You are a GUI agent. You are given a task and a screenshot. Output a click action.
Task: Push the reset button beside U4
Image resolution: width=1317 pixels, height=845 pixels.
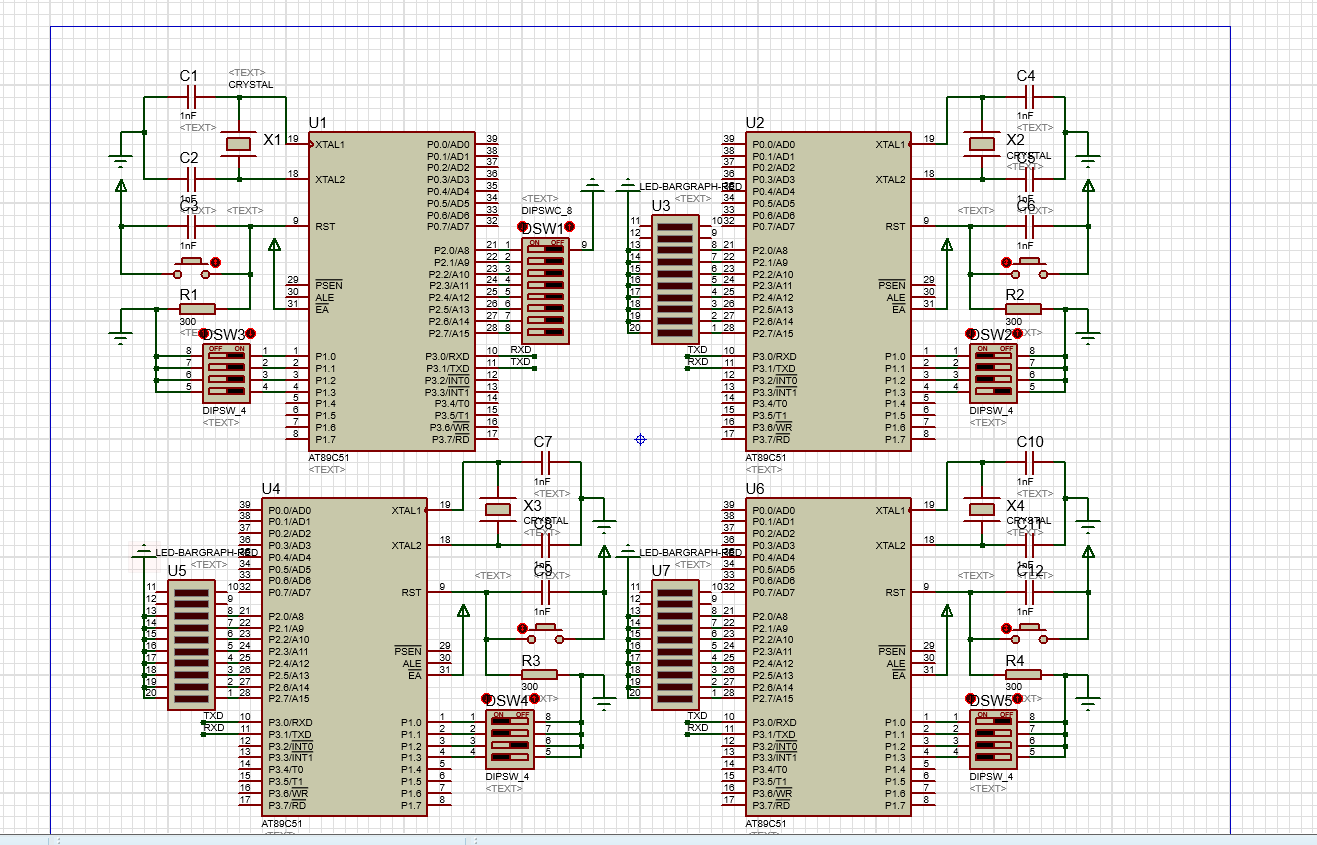pos(546,631)
